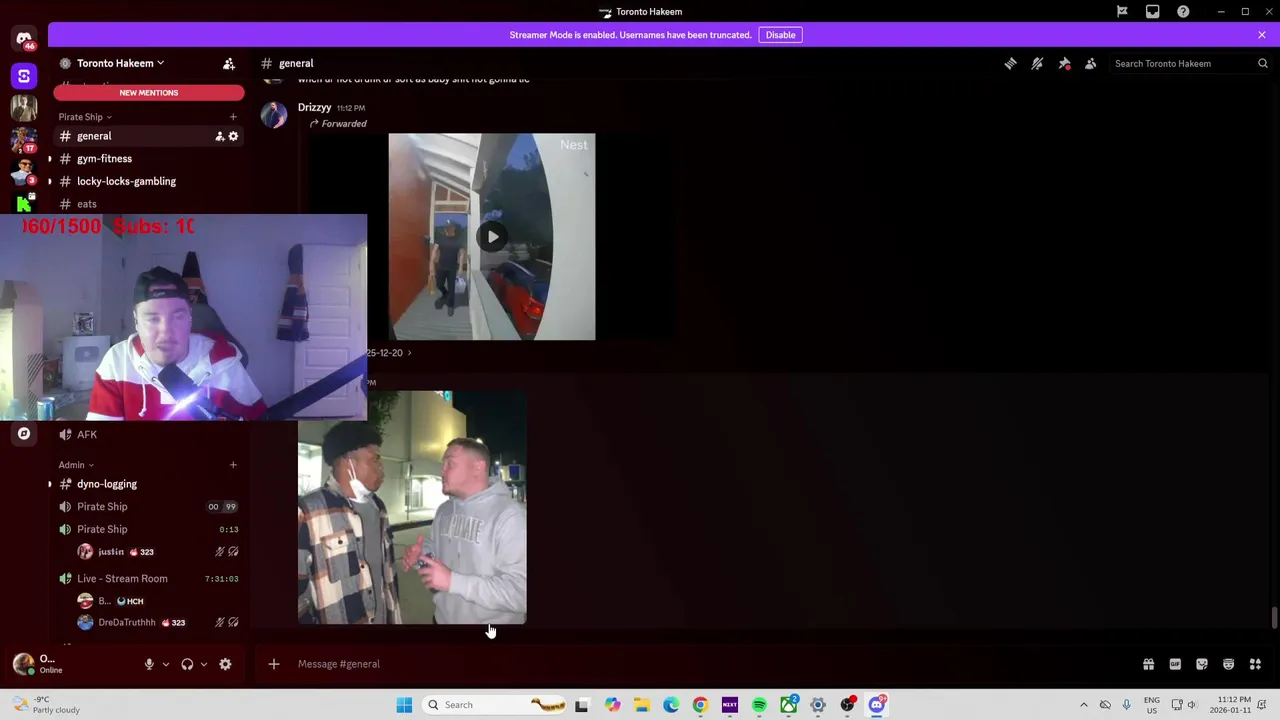Open Discord direct messages home icon
1280x720 pixels.
pos(23,40)
